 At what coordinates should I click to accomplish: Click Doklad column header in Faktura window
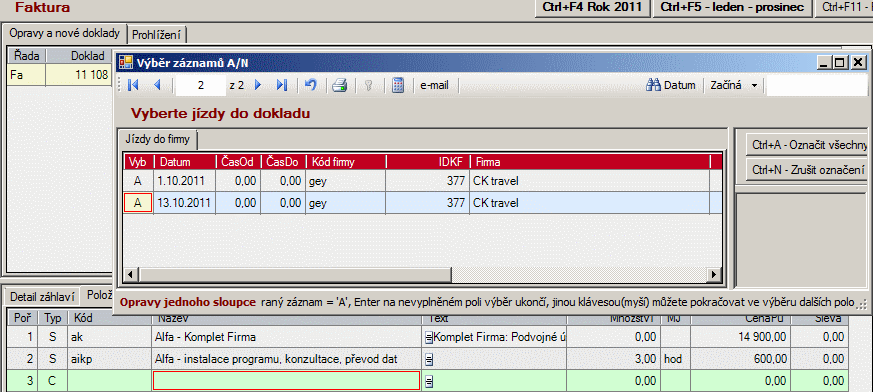pyautogui.click(x=80, y=55)
